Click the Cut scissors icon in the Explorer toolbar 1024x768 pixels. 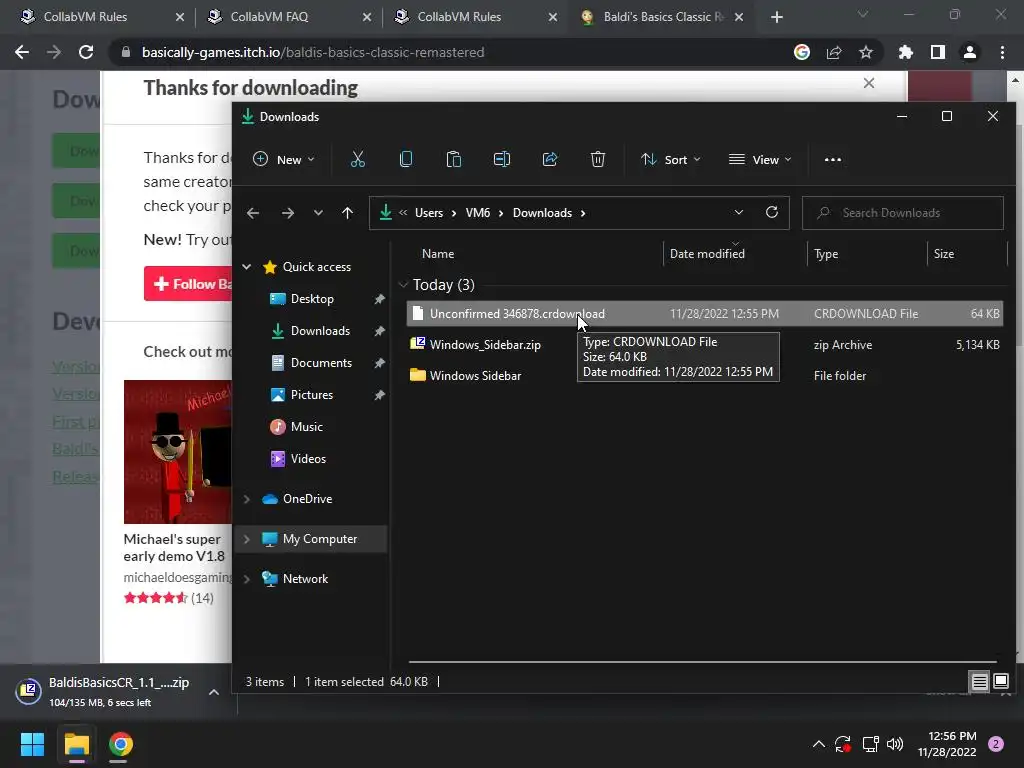(x=357, y=159)
